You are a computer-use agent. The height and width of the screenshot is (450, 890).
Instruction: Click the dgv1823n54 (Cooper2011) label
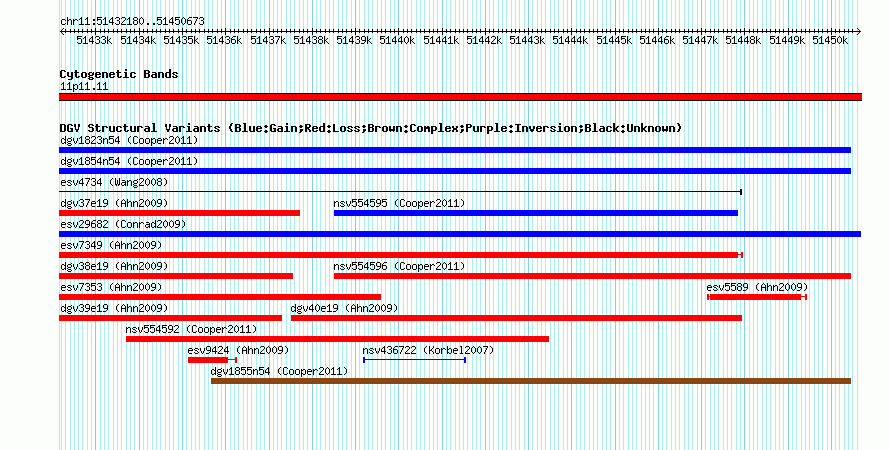[129, 140]
